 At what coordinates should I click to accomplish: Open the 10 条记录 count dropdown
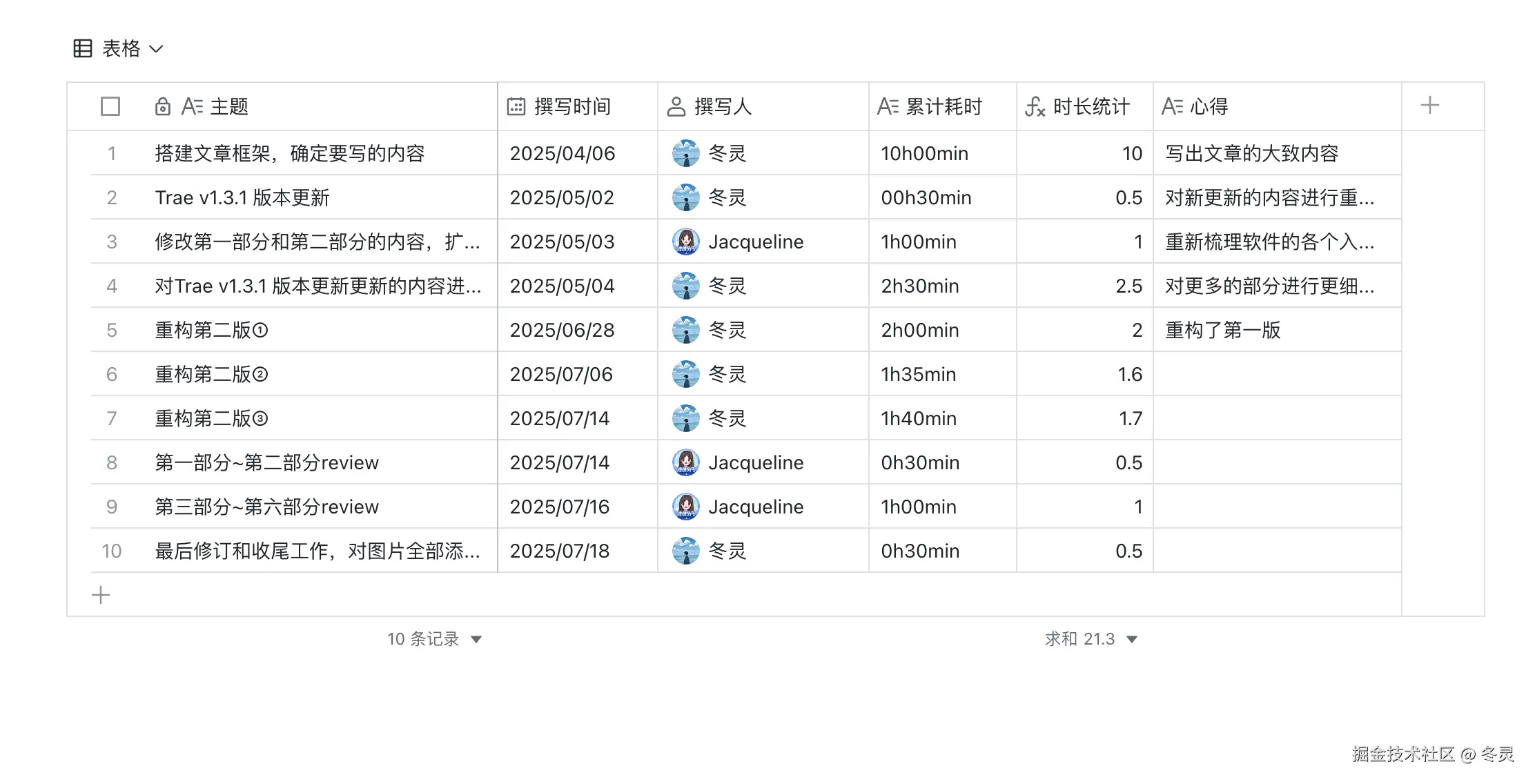click(x=476, y=639)
